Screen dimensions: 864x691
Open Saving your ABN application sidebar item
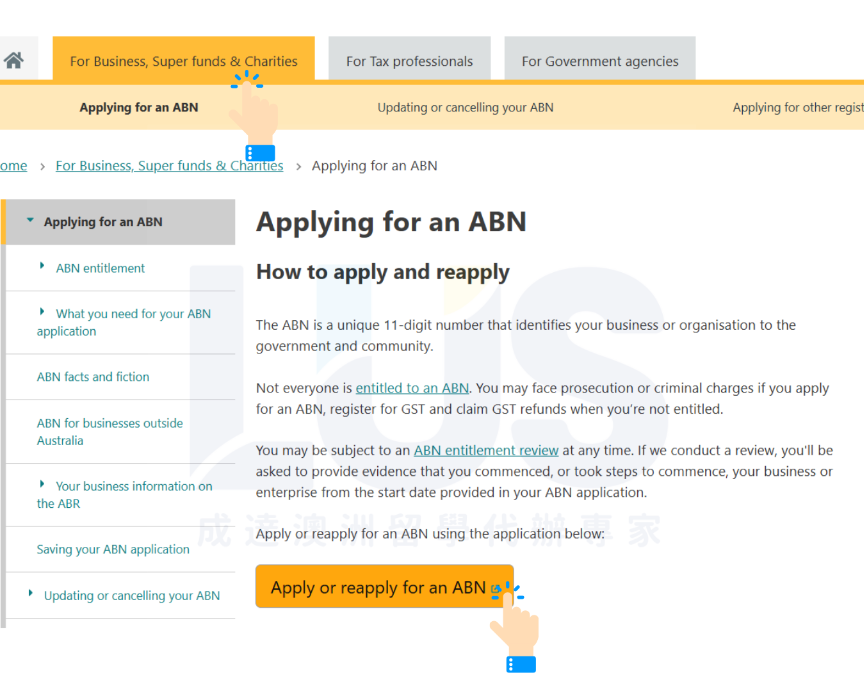pyautogui.click(x=113, y=549)
